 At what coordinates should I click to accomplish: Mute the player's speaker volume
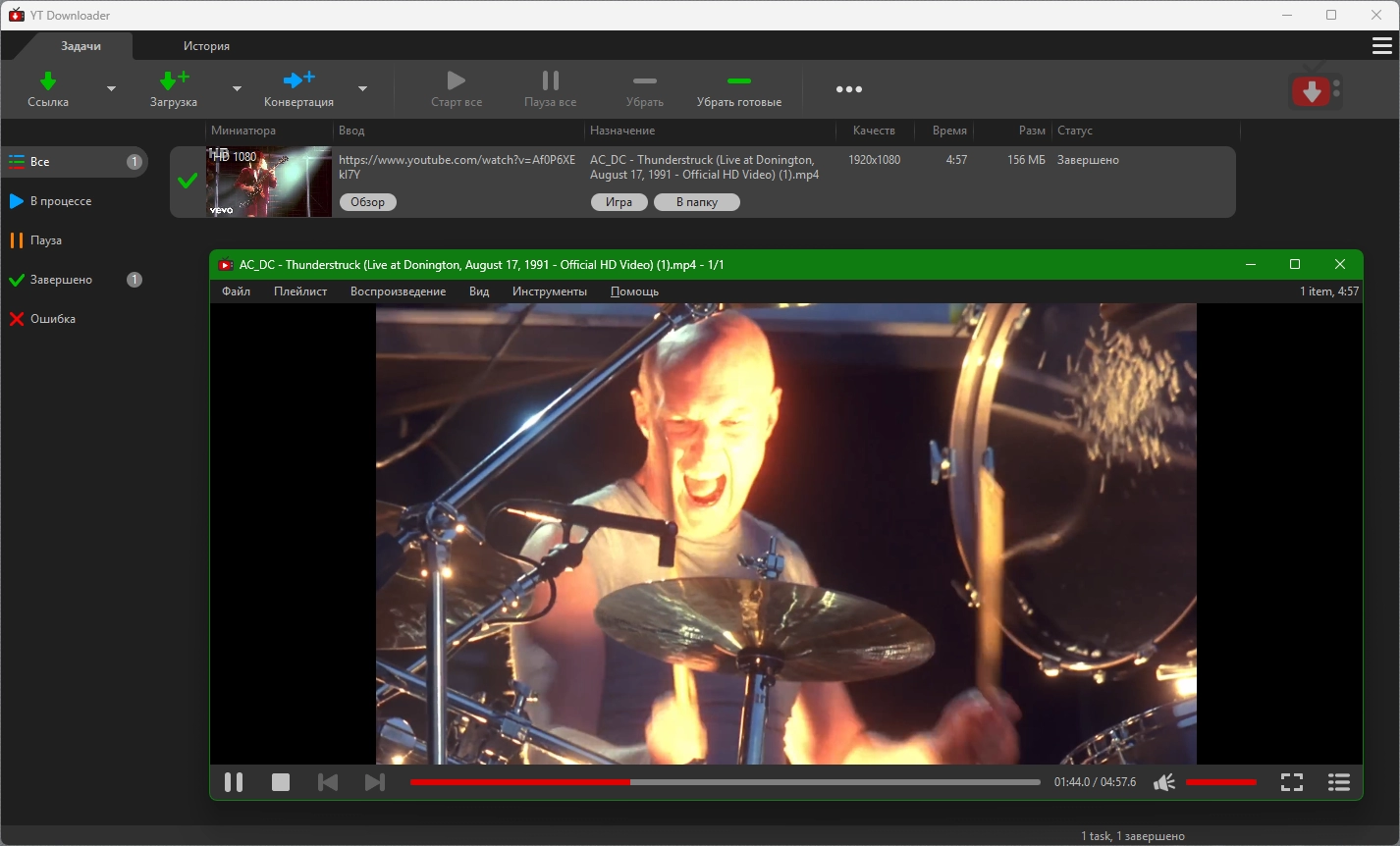point(1164,782)
